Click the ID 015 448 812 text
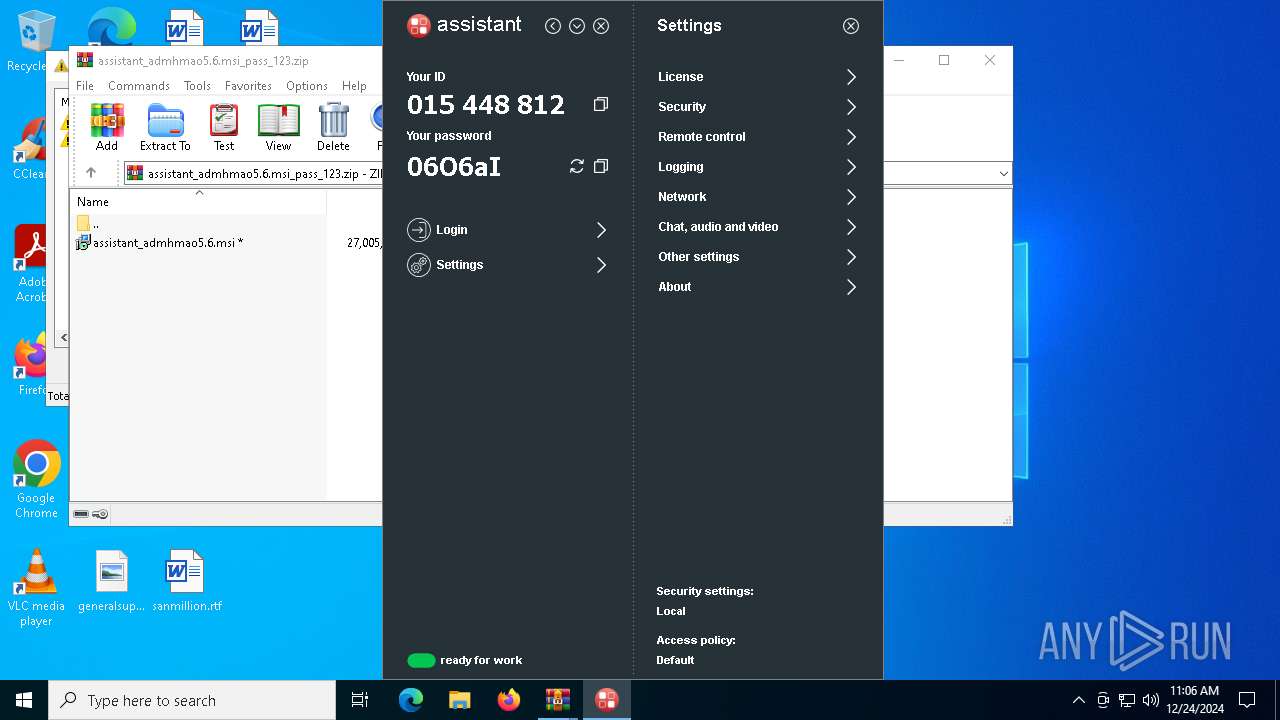Viewport: 1280px width, 720px height. pyautogui.click(x=485, y=104)
